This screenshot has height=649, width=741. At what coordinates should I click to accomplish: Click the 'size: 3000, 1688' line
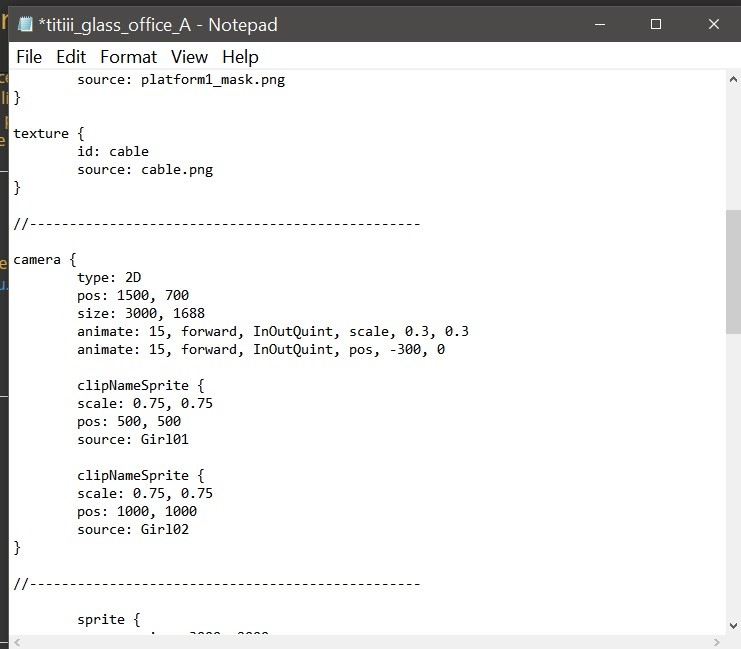pyautogui.click(x=141, y=313)
